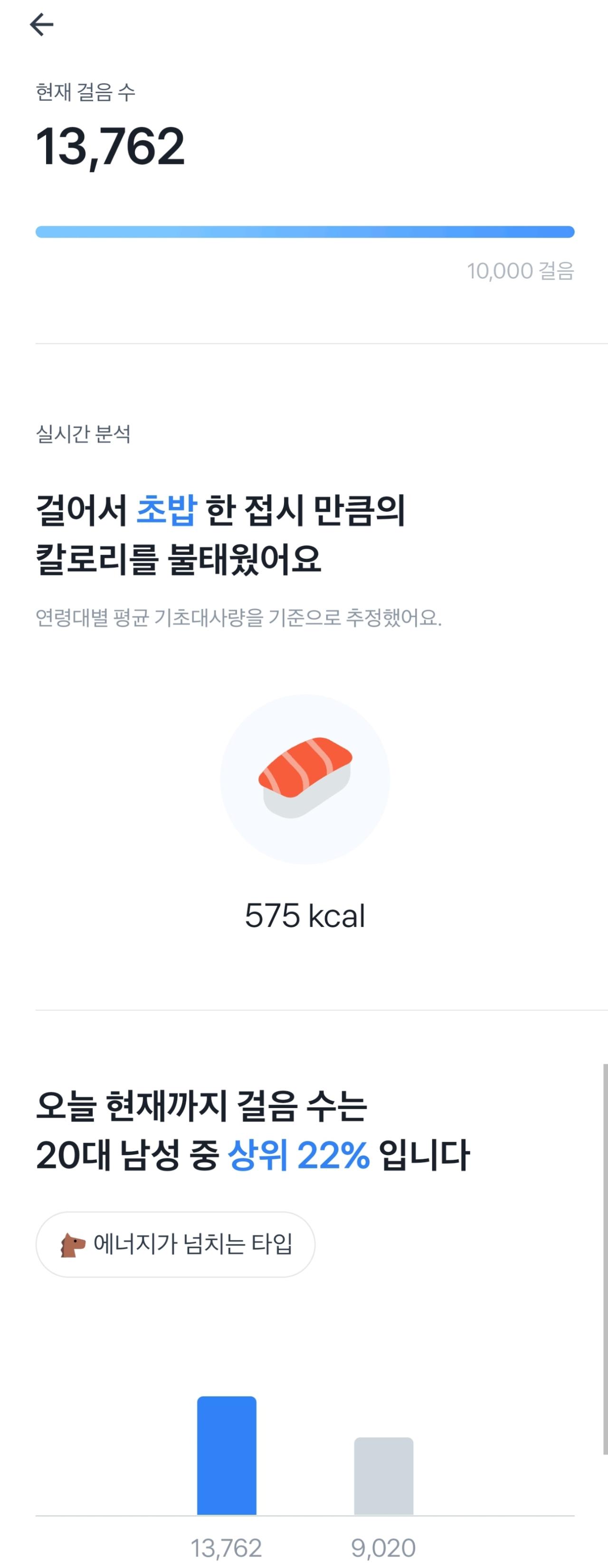Tap the 상위 22% highlighted text
Viewport: 608px width, 1568px height.
coord(299,1154)
